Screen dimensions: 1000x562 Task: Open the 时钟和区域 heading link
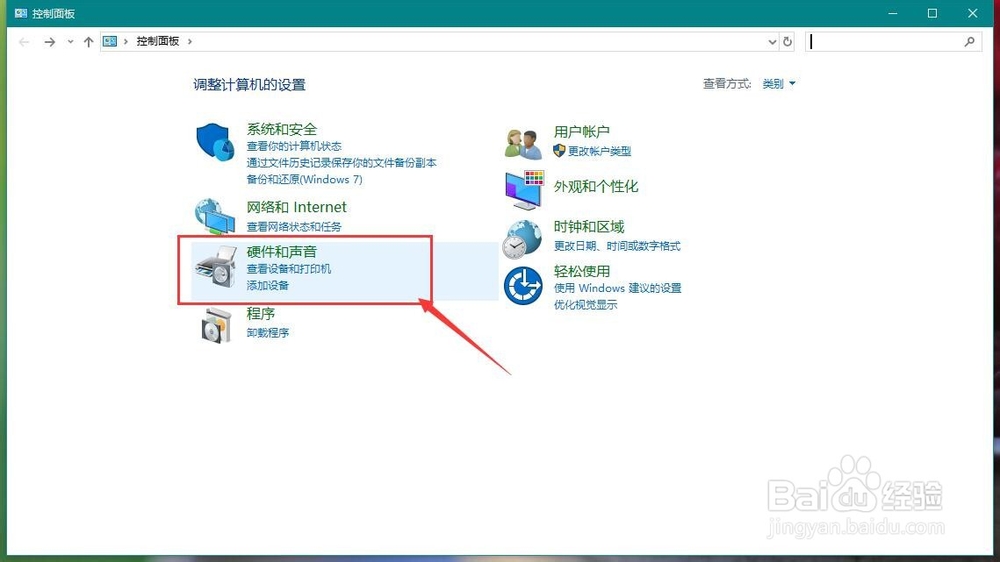tap(588, 226)
